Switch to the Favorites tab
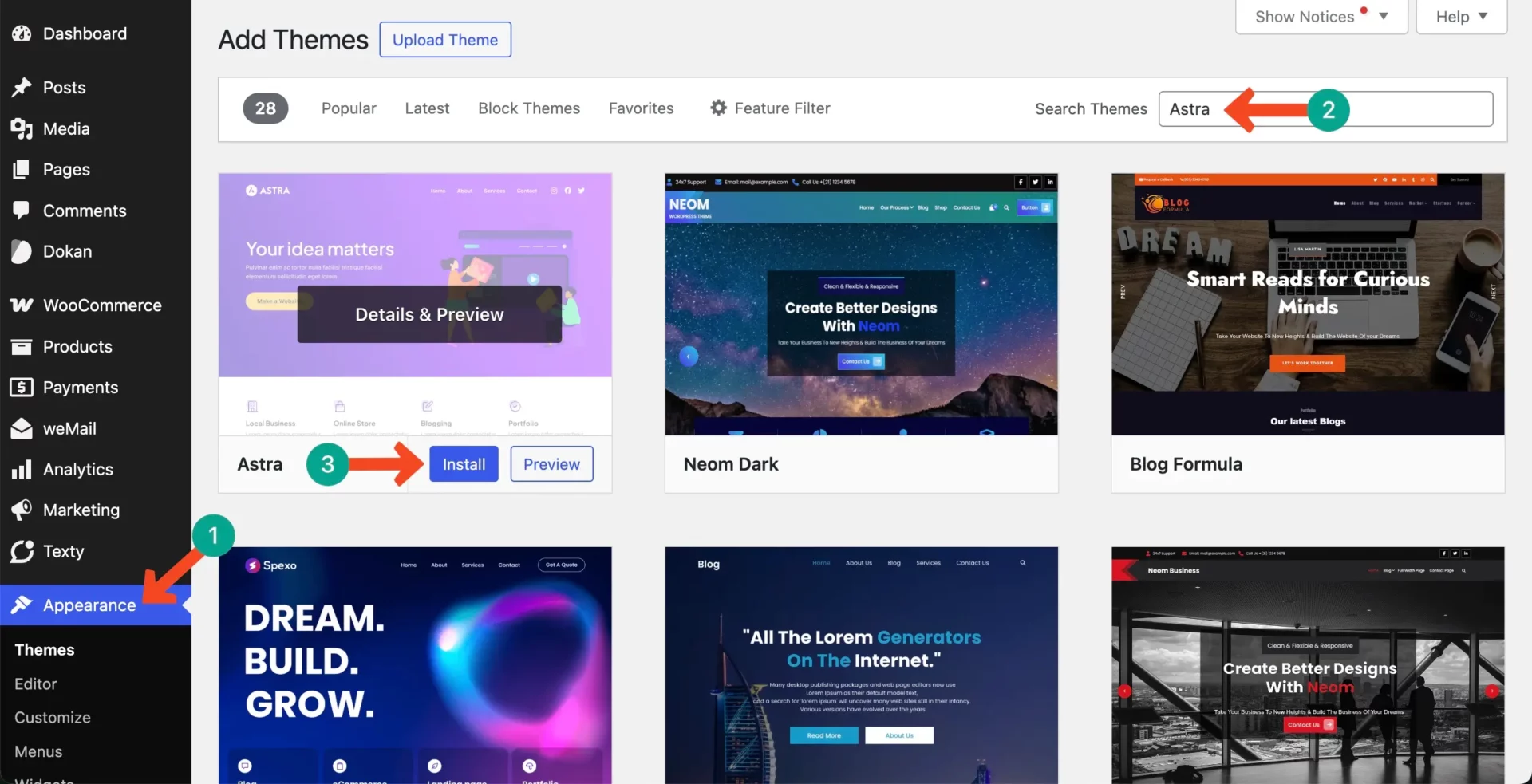Screen dimensions: 1532x784 641,108
